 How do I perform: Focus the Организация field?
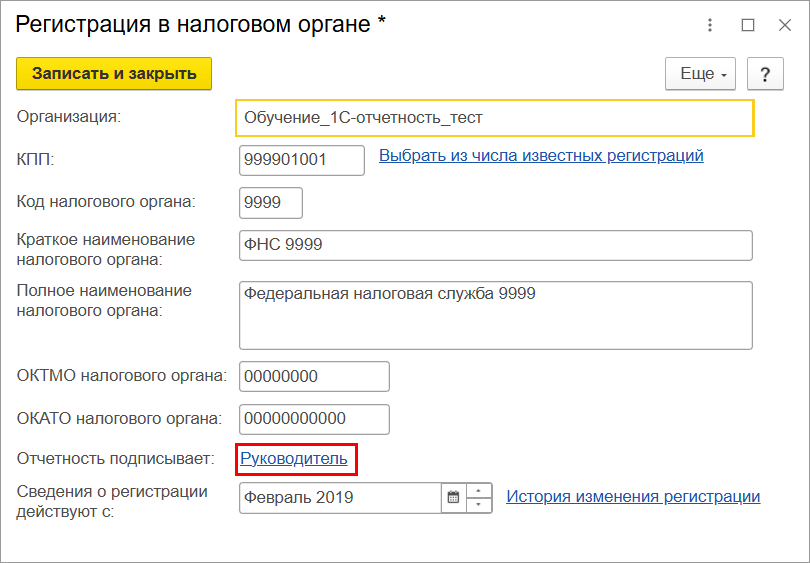[x=495, y=118]
